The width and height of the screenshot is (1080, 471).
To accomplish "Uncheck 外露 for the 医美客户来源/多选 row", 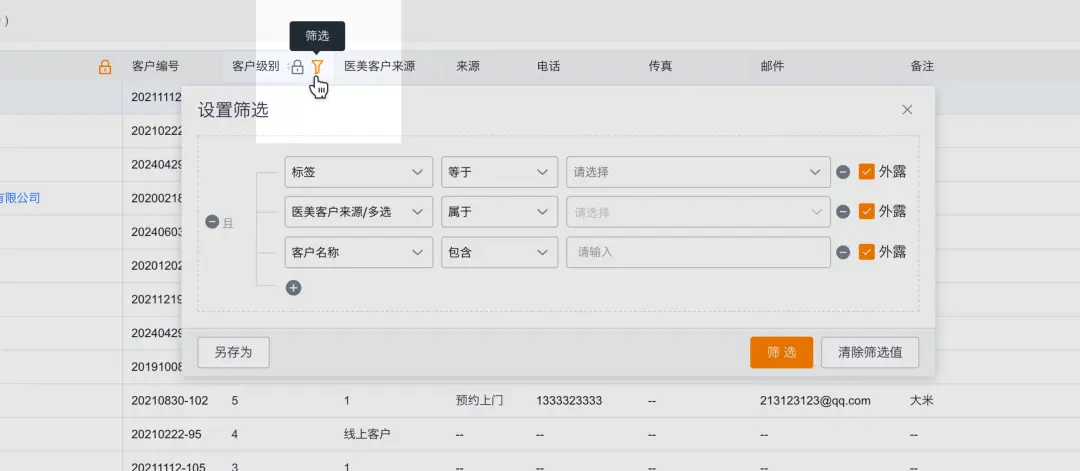I will pyautogui.click(x=867, y=212).
